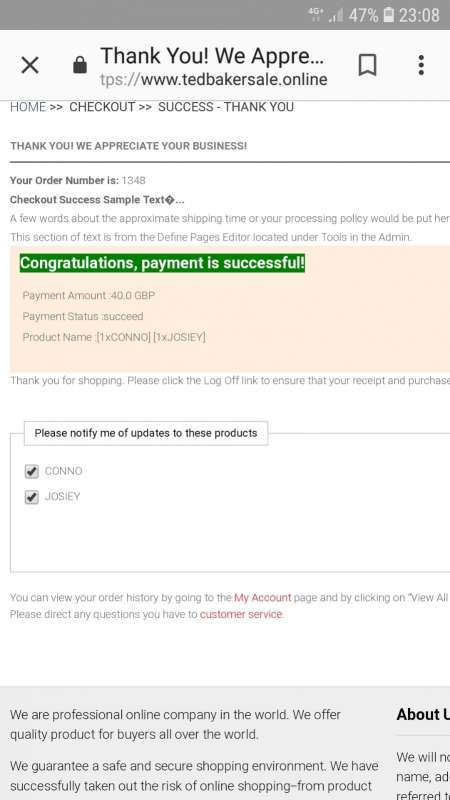
Task: Open the My Account page link
Action: [x=263, y=597]
